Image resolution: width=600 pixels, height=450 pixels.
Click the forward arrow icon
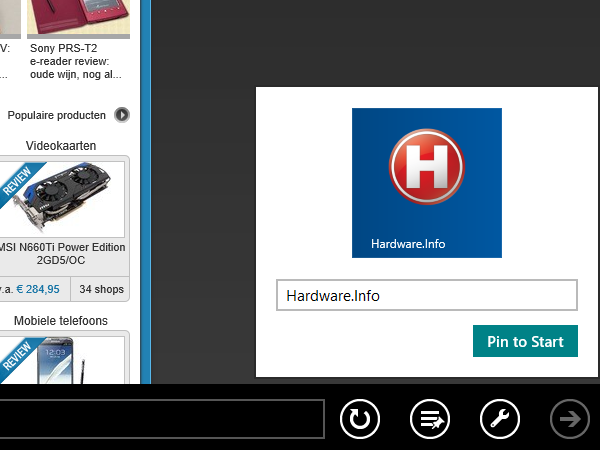570,419
